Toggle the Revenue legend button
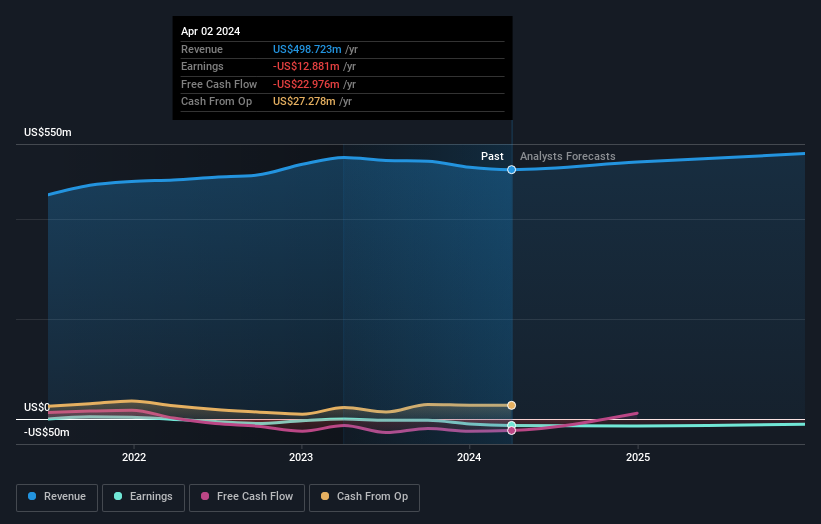Viewport: 821px width, 524px height. click(57, 497)
